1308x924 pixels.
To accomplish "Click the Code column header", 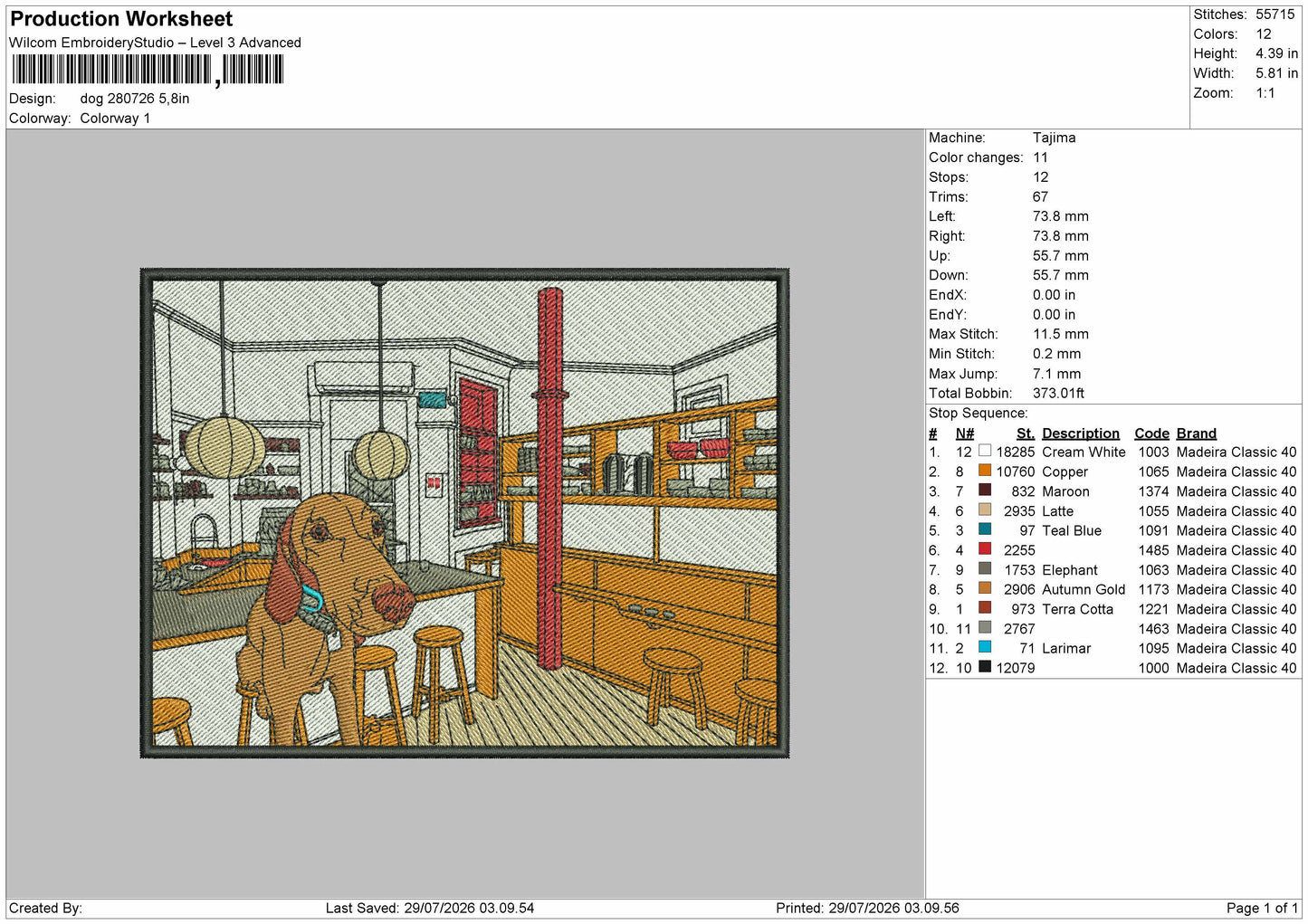I will 1151,433.
